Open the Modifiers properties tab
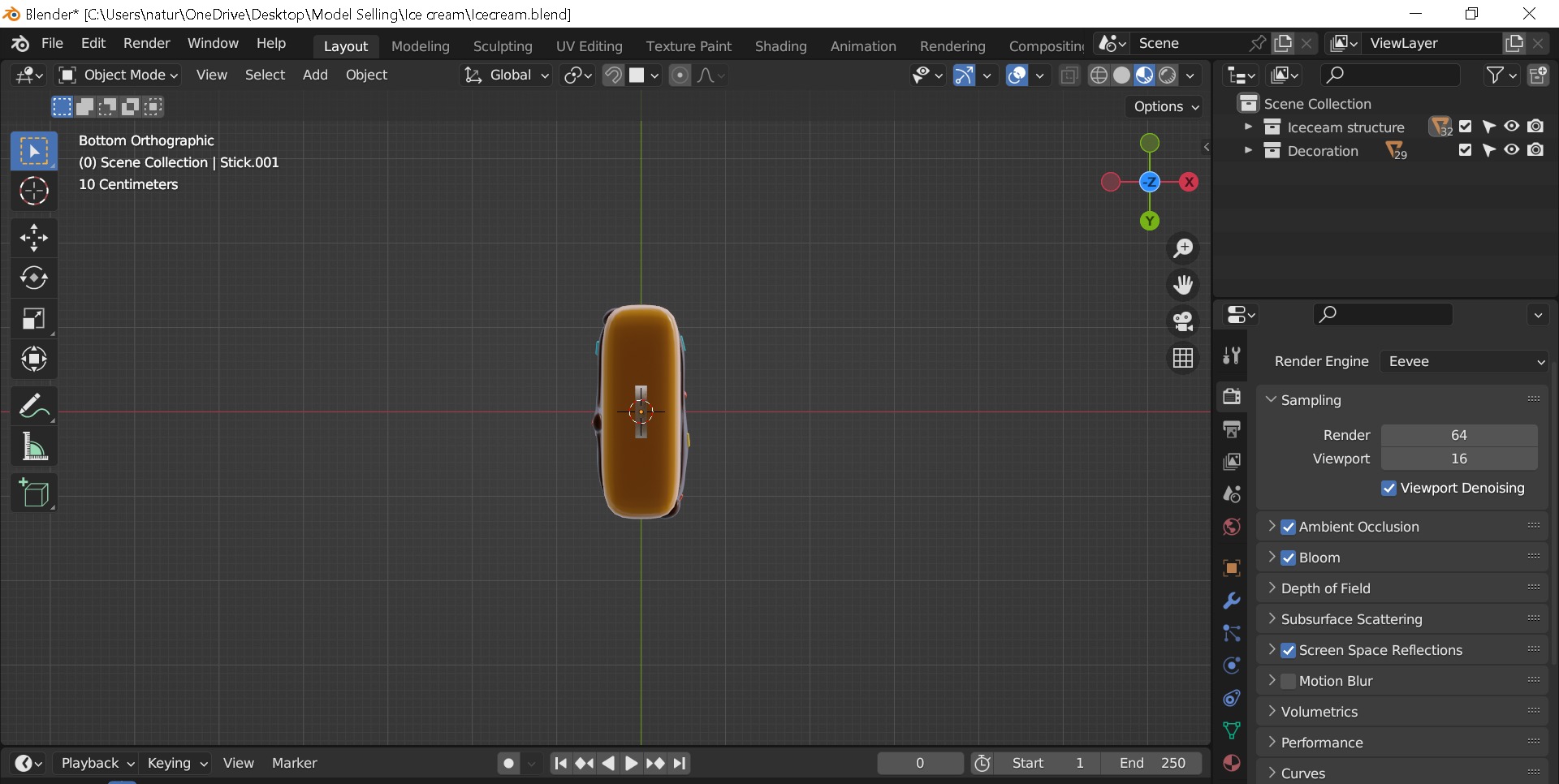 (1232, 601)
